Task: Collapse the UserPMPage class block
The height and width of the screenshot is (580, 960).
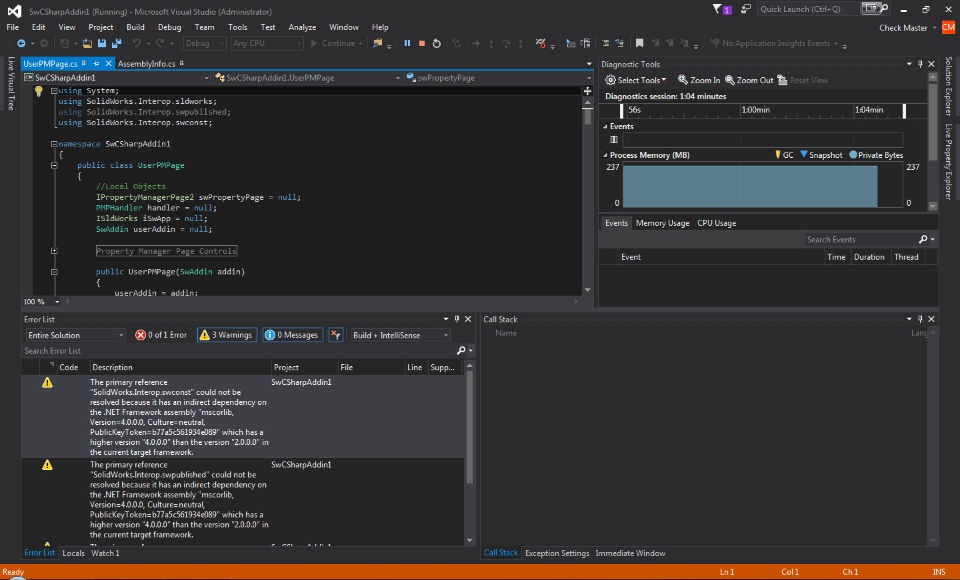Action: [x=54, y=165]
